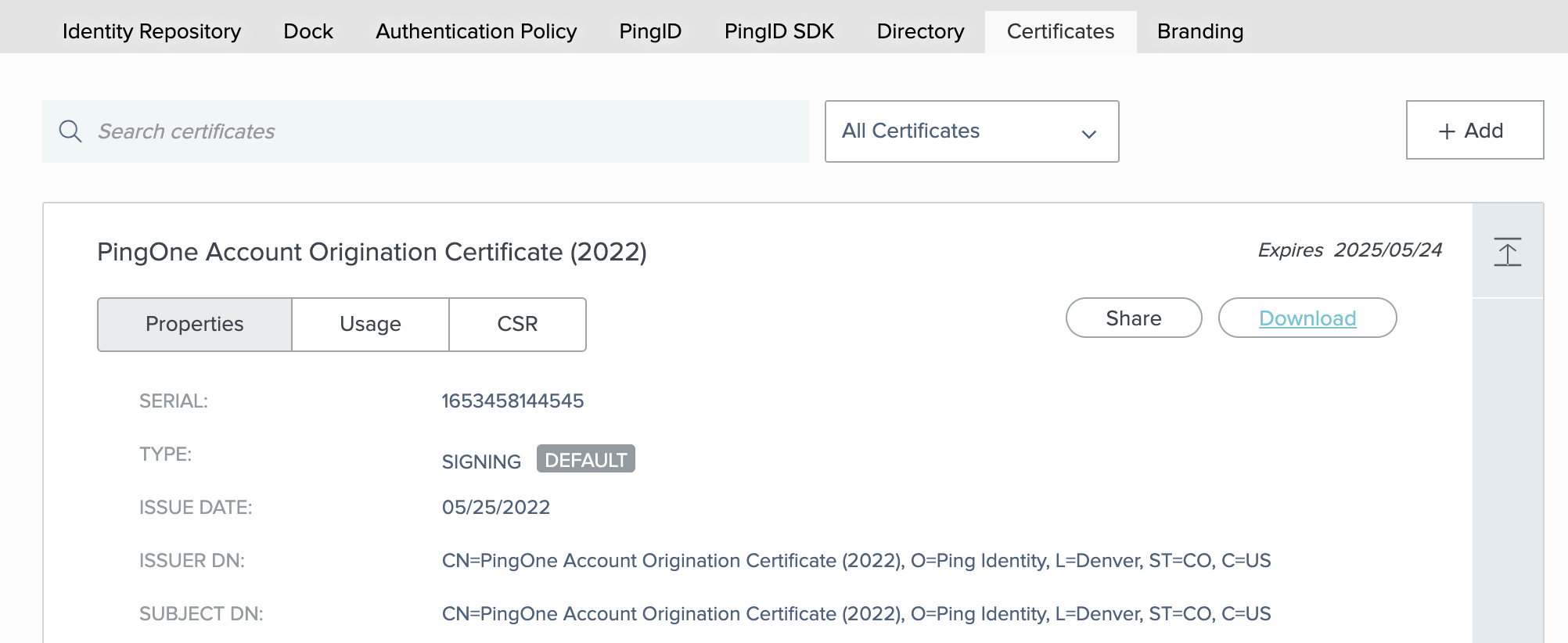Open the Authentication Policy tab
This screenshot has height=643, width=1568.
pyautogui.click(x=476, y=31)
